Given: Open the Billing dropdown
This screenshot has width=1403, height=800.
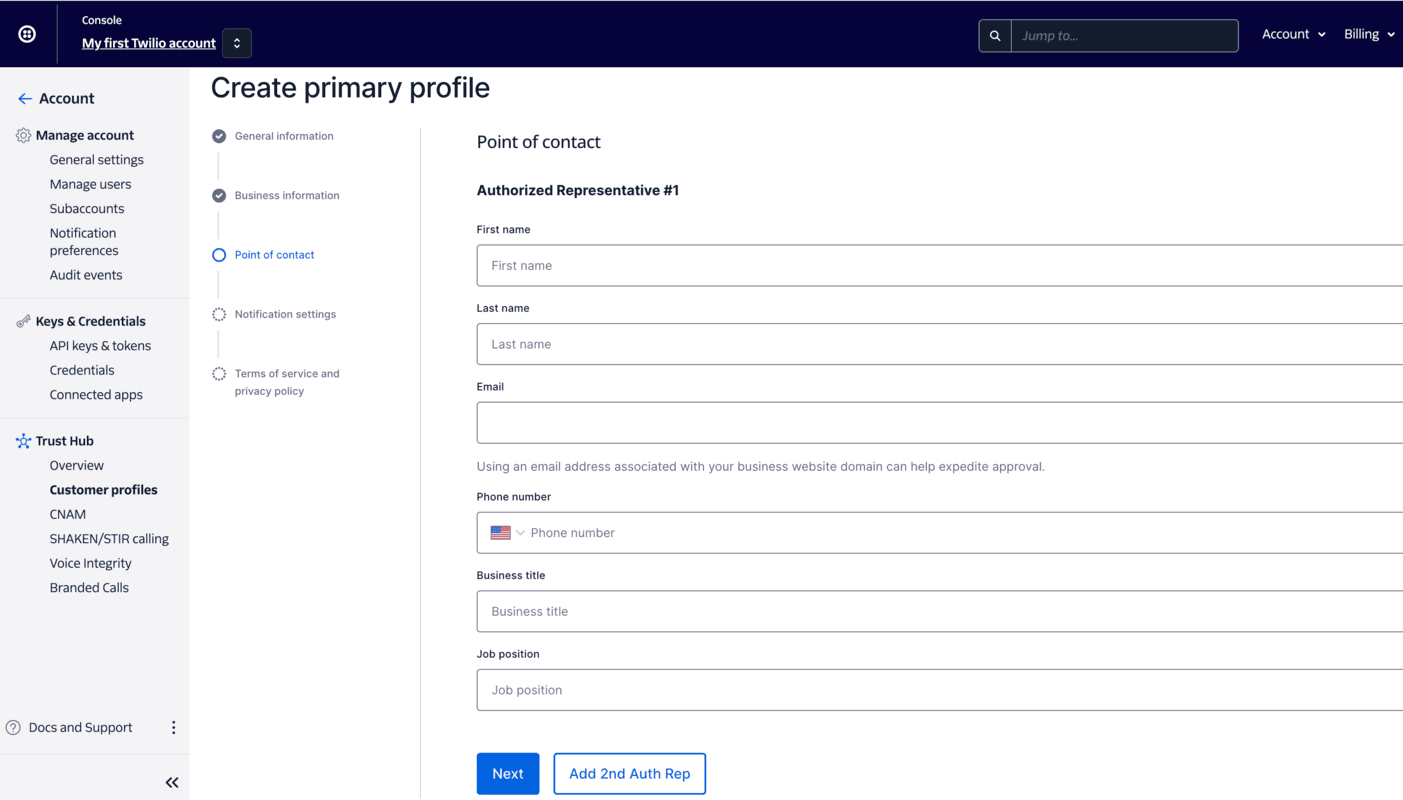Looking at the screenshot, I should 1368,33.
